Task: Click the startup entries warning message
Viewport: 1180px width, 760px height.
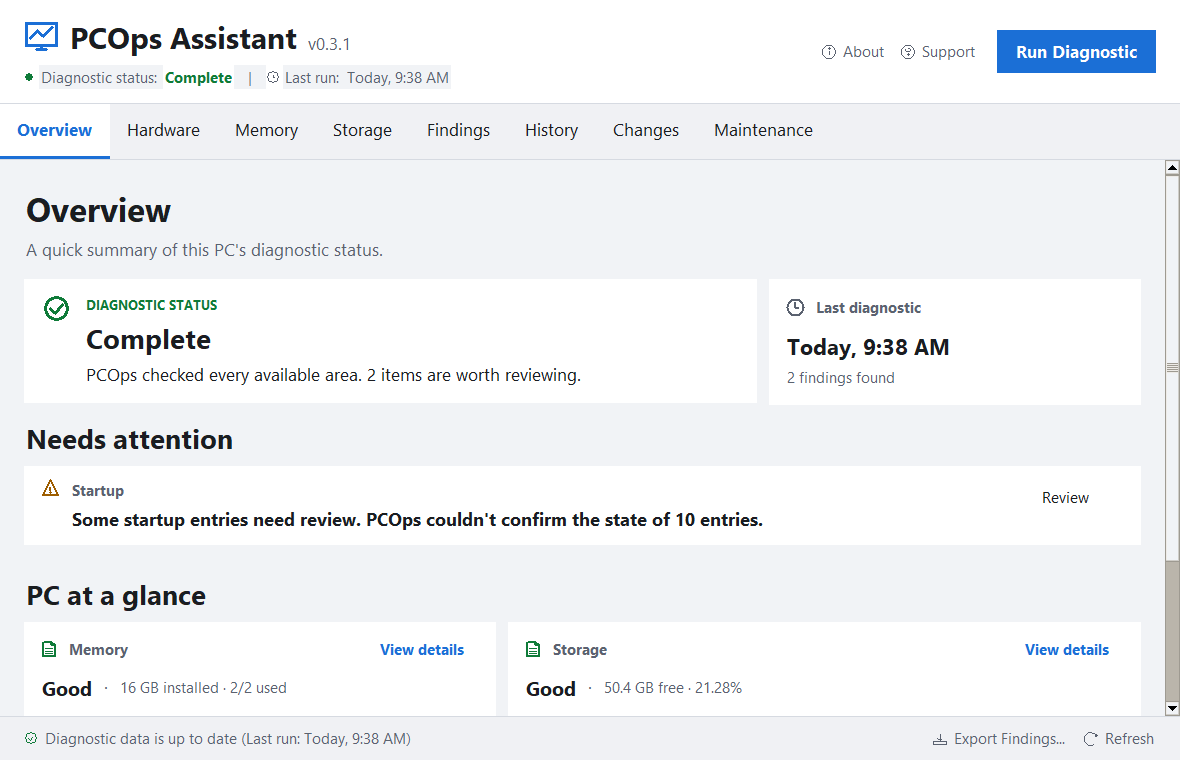Action: point(417,520)
